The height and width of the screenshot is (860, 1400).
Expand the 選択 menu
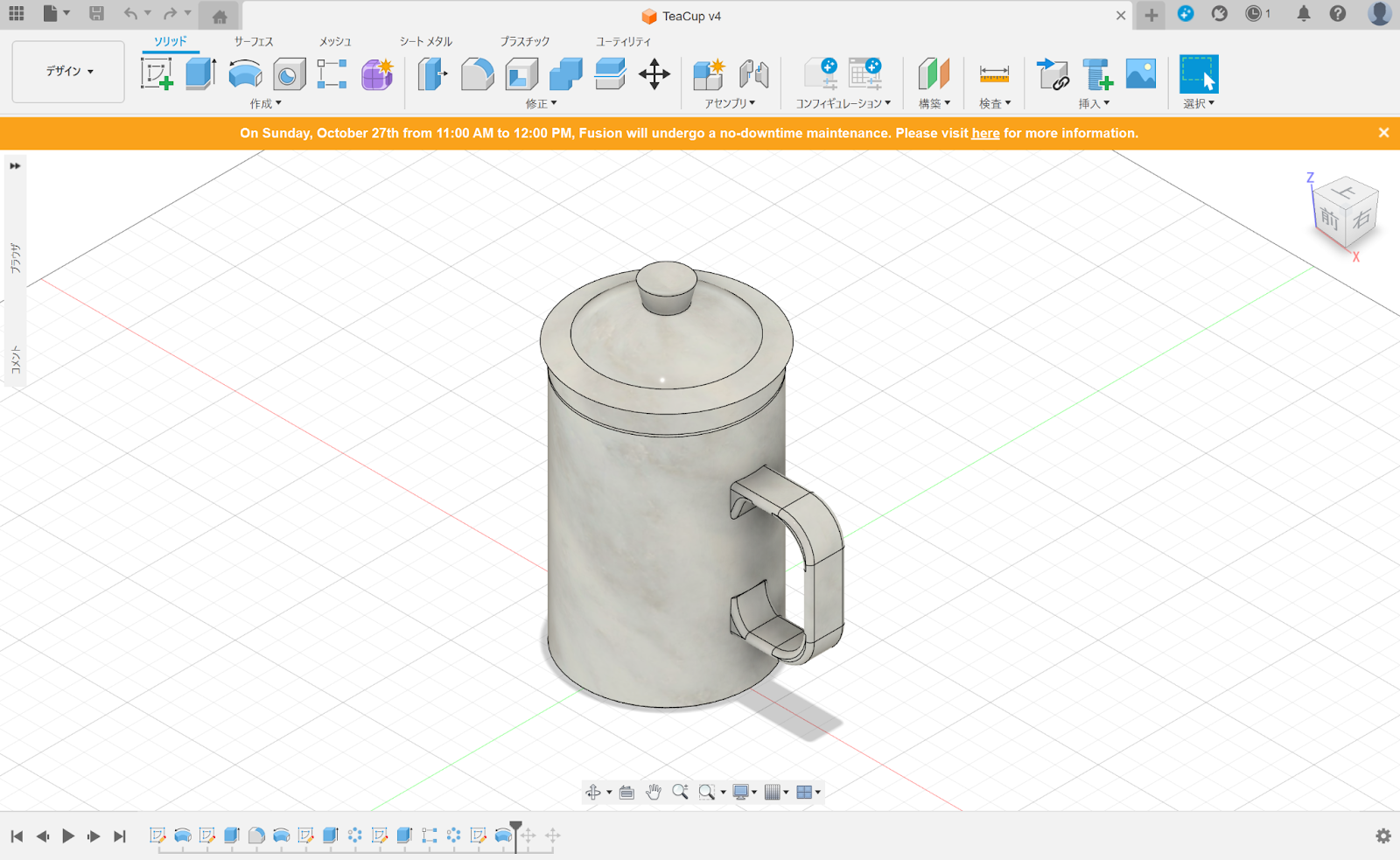point(1199,103)
